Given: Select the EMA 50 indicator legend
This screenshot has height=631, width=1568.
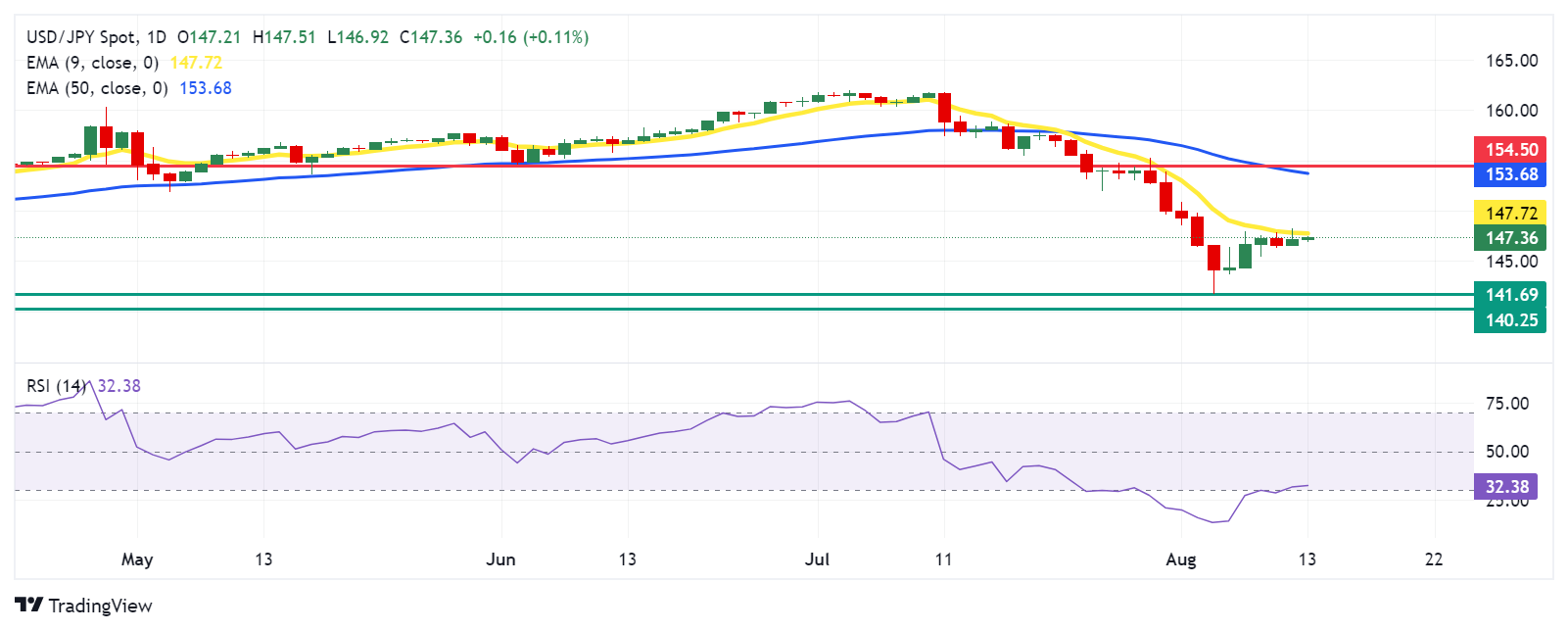Looking at the screenshot, I should 97,88.
